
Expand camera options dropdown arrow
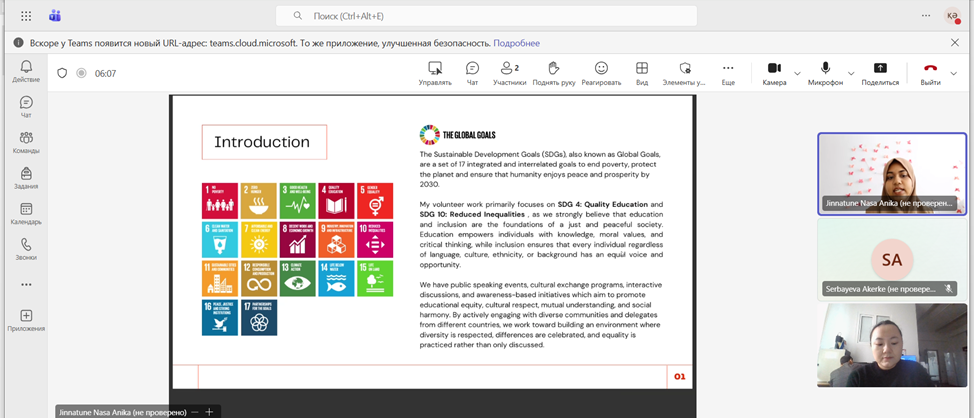click(797, 73)
